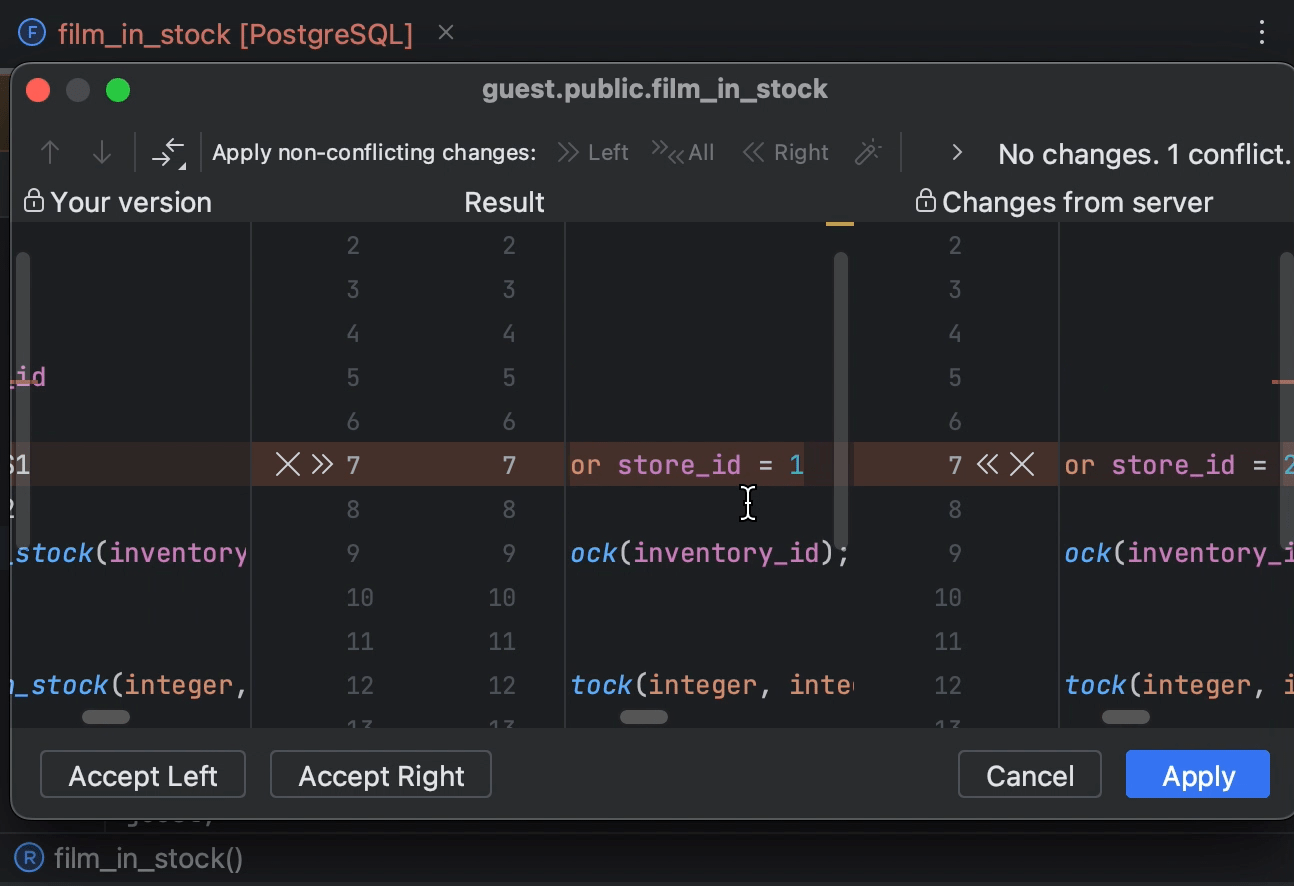Click Apply to confirm merge

(1197, 776)
